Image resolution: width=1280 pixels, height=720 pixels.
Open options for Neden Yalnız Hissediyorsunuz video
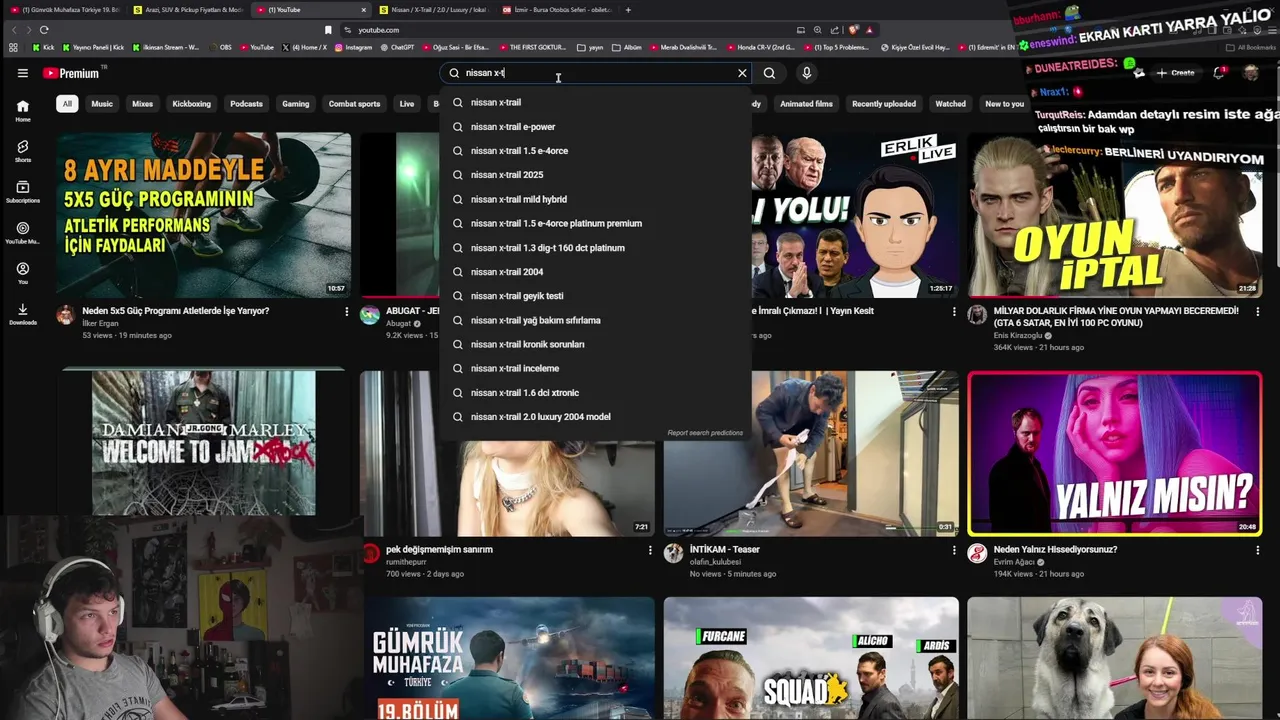click(1257, 550)
